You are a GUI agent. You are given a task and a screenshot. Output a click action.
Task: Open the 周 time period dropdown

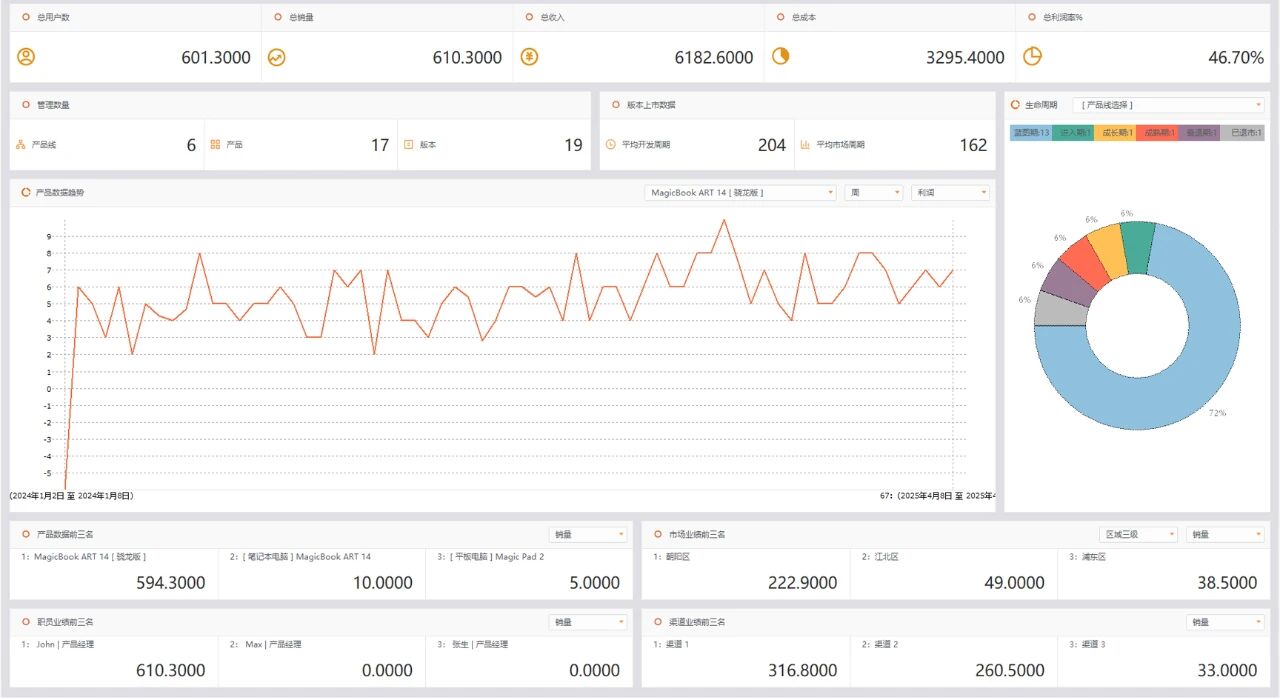(x=873, y=192)
